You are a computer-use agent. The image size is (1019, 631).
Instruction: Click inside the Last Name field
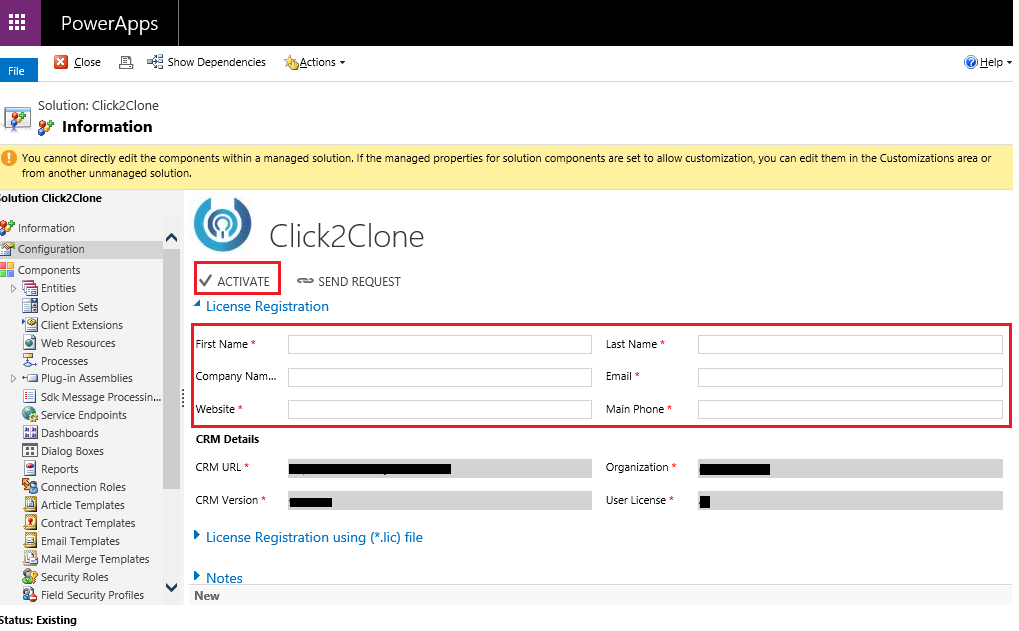pos(850,344)
